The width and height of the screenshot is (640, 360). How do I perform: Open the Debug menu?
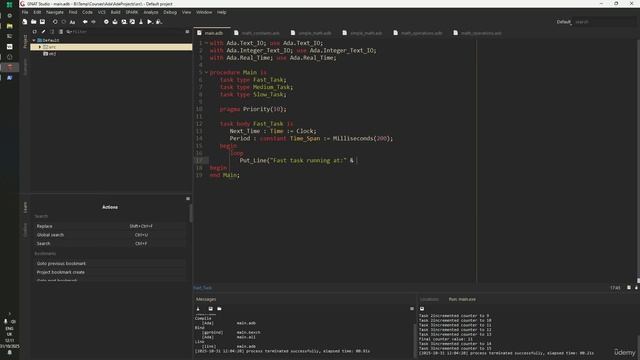(170, 12)
